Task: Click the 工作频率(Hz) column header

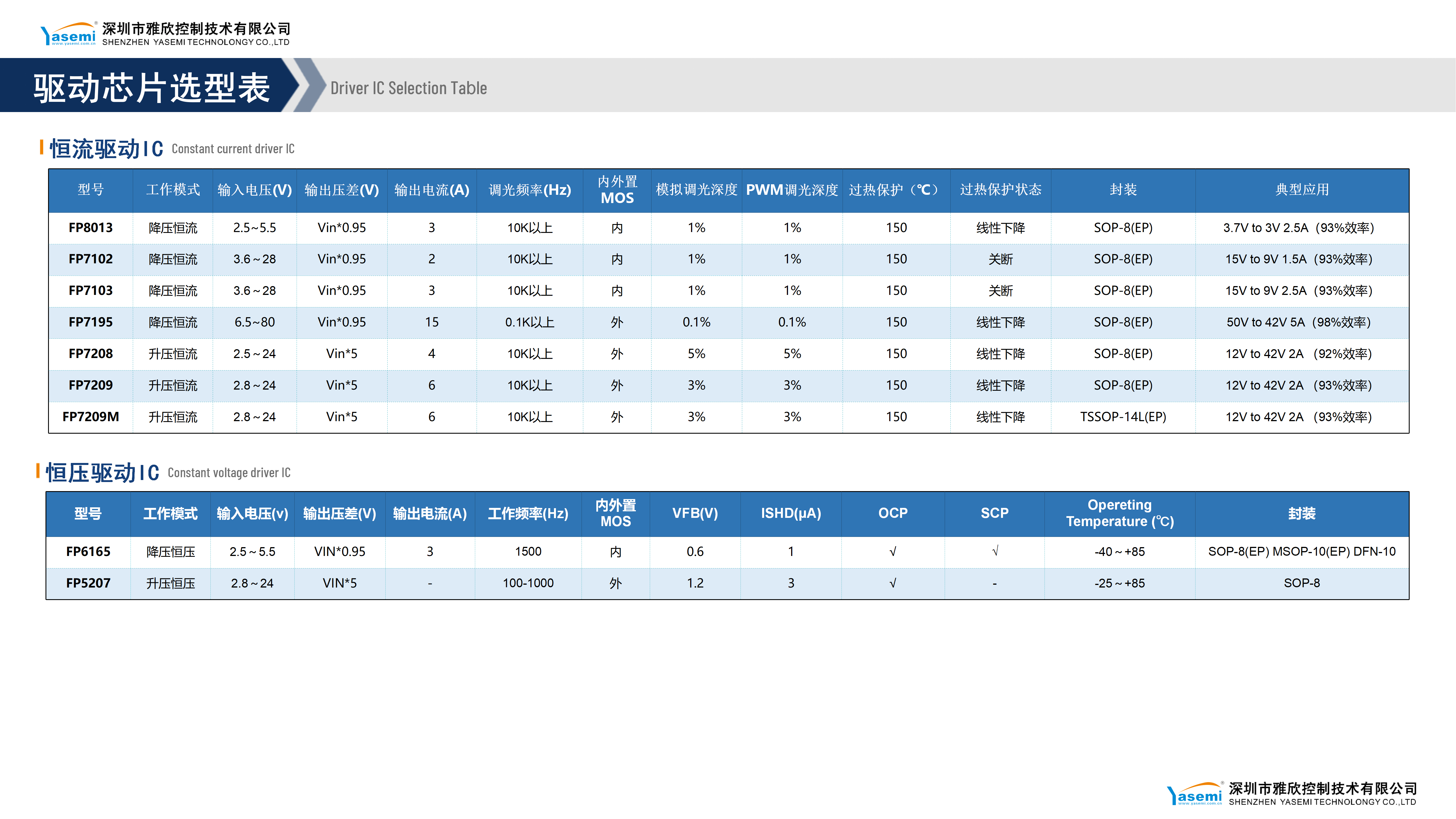Action: point(528,513)
